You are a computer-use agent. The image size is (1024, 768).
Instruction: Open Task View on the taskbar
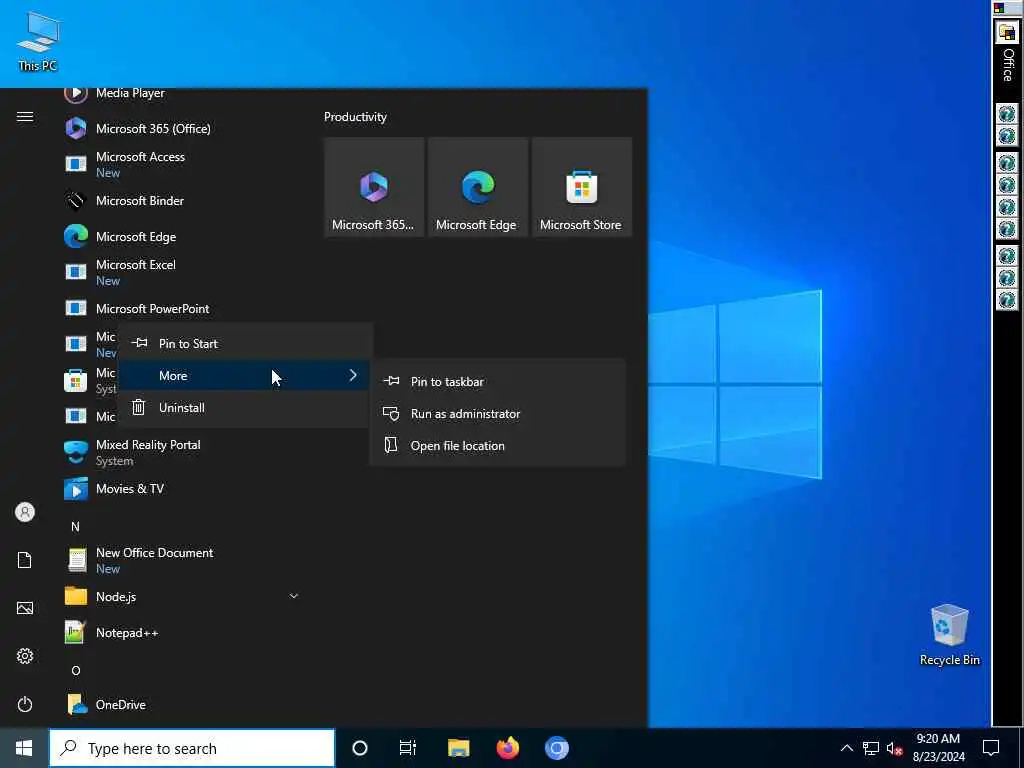click(x=408, y=748)
